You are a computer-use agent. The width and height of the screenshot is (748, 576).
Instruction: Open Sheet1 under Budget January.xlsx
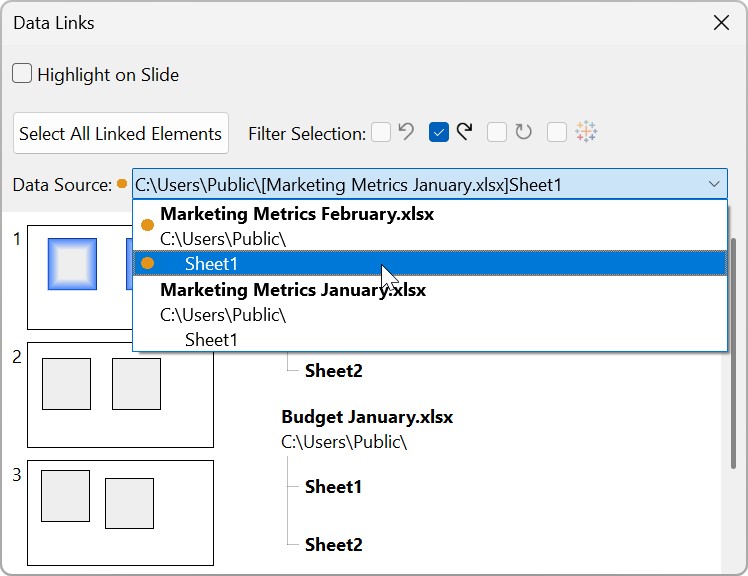[333, 487]
